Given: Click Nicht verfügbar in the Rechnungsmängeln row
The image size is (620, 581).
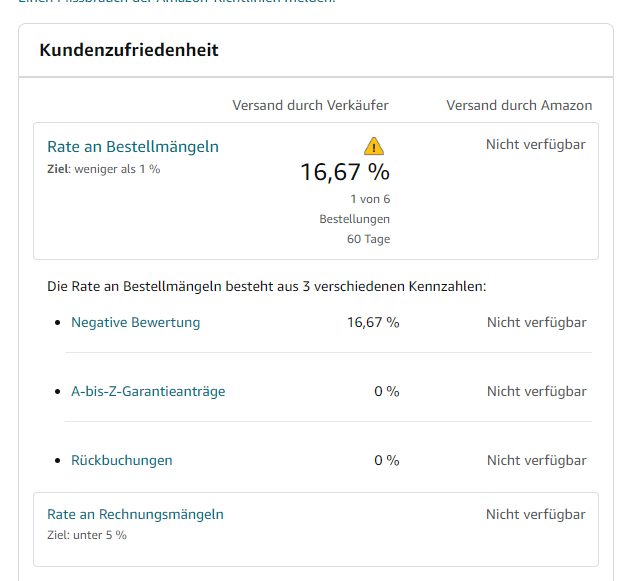Looking at the screenshot, I should tap(535, 514).
